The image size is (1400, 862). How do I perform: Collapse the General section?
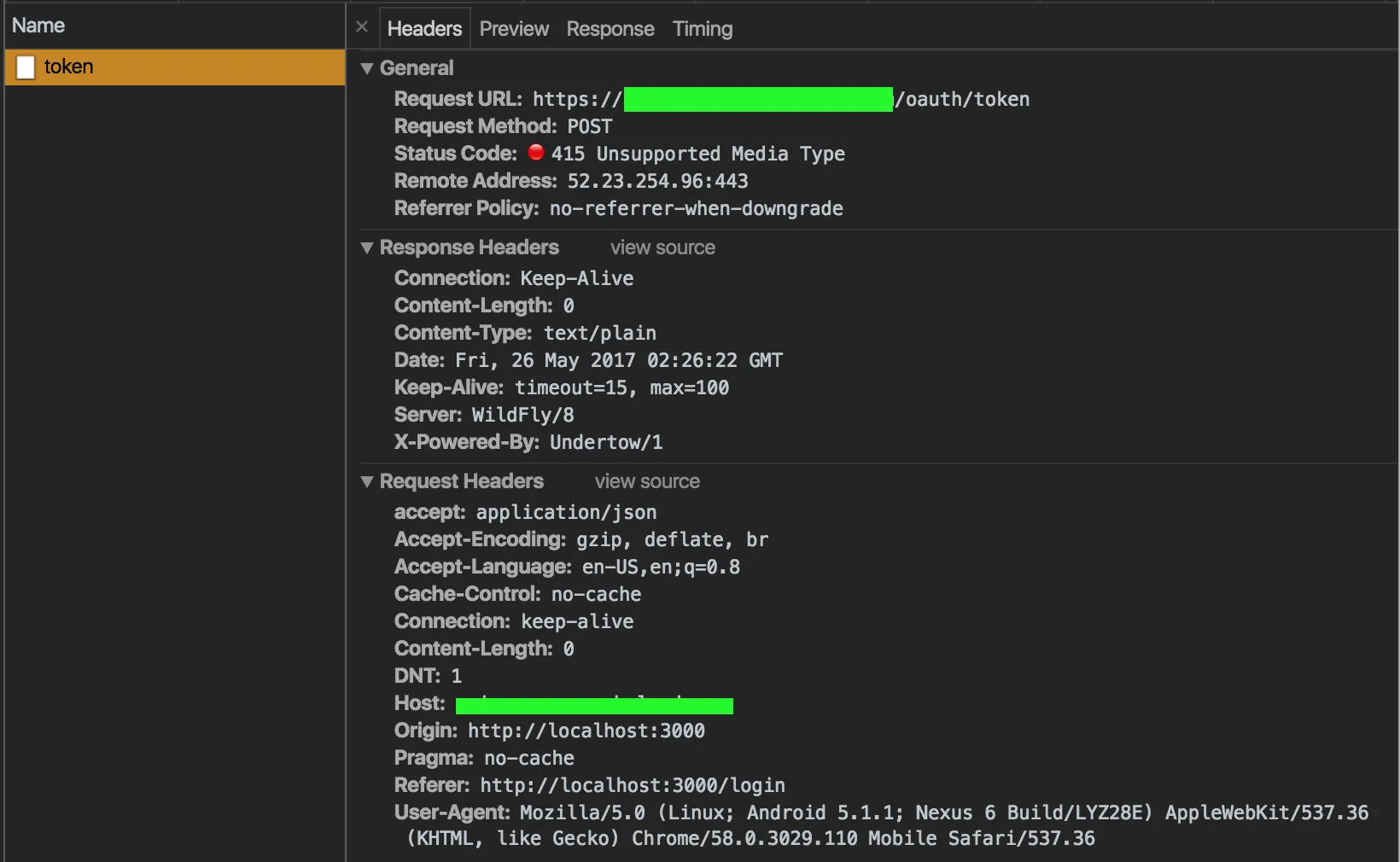point(368,68)
